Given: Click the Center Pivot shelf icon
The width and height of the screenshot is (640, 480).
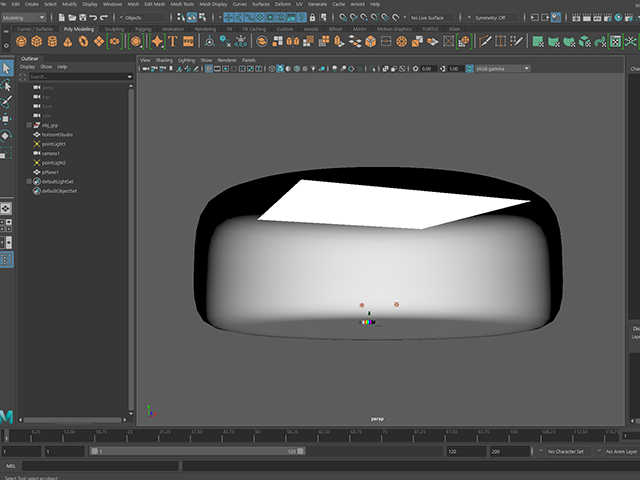Looking at the screenshot, I should (x=209, y=41).
